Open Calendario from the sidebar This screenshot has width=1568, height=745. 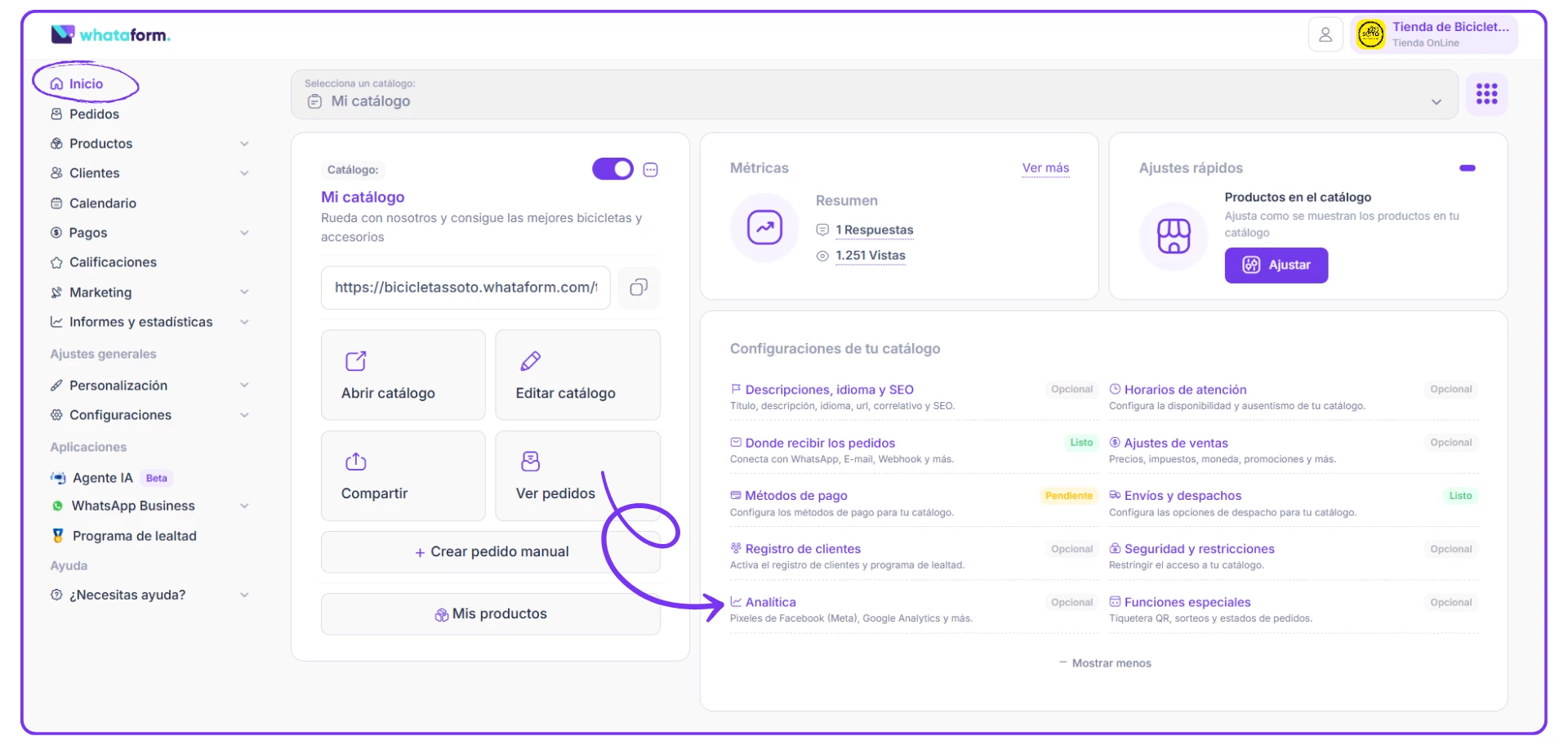point(102,203)
